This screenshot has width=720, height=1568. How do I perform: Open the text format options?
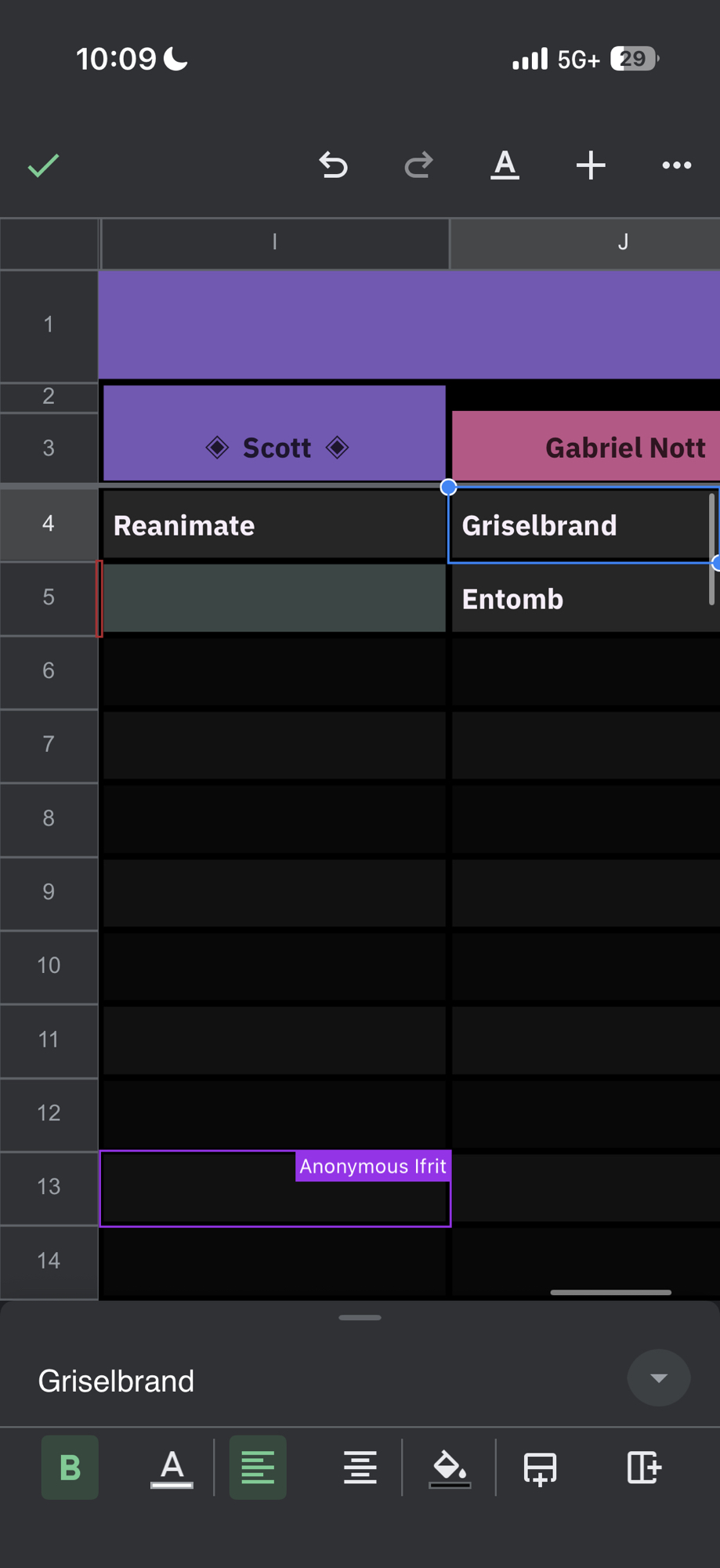tap(505, 165)
